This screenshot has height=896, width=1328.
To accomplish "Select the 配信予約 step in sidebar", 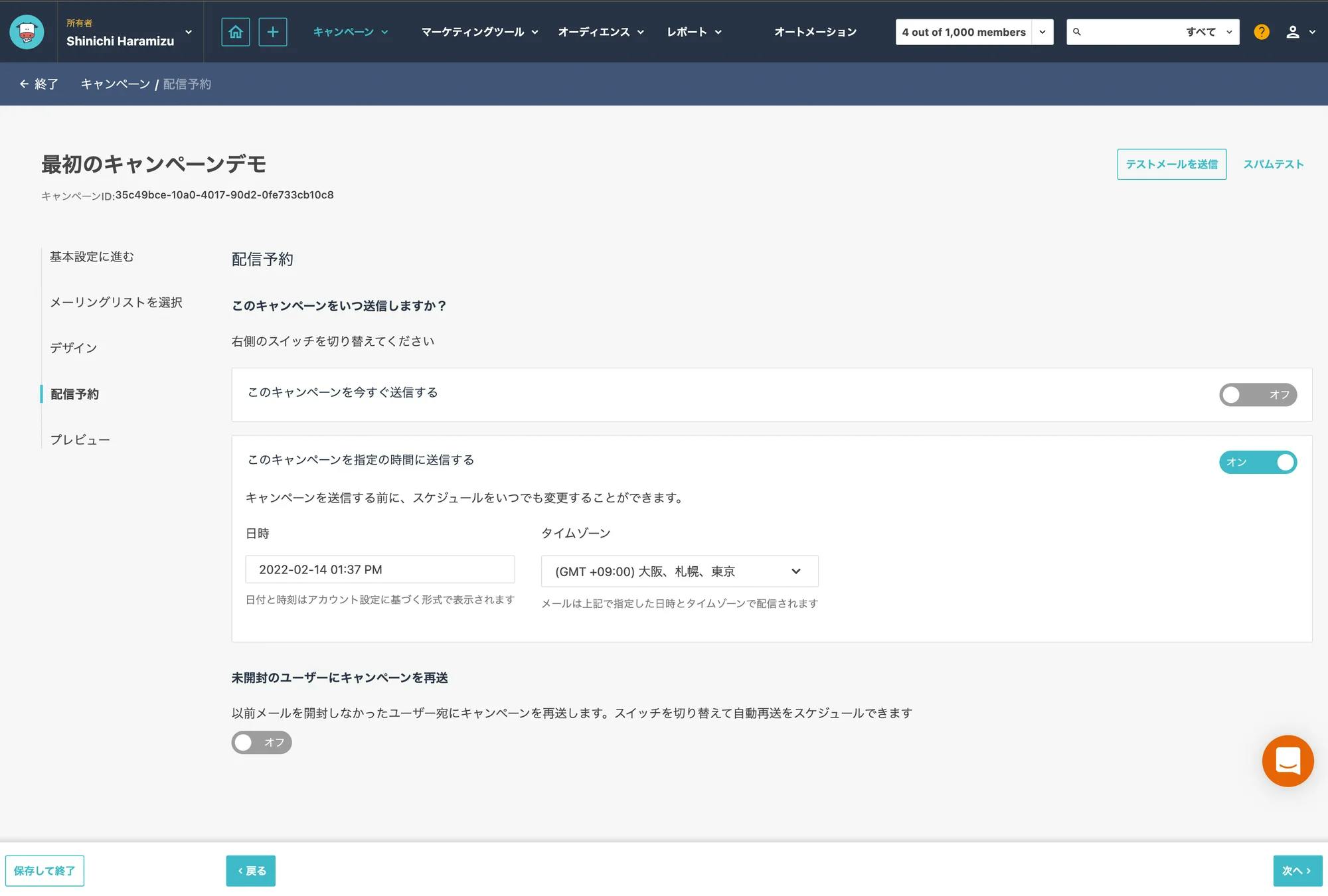I will tap(74, 394).
